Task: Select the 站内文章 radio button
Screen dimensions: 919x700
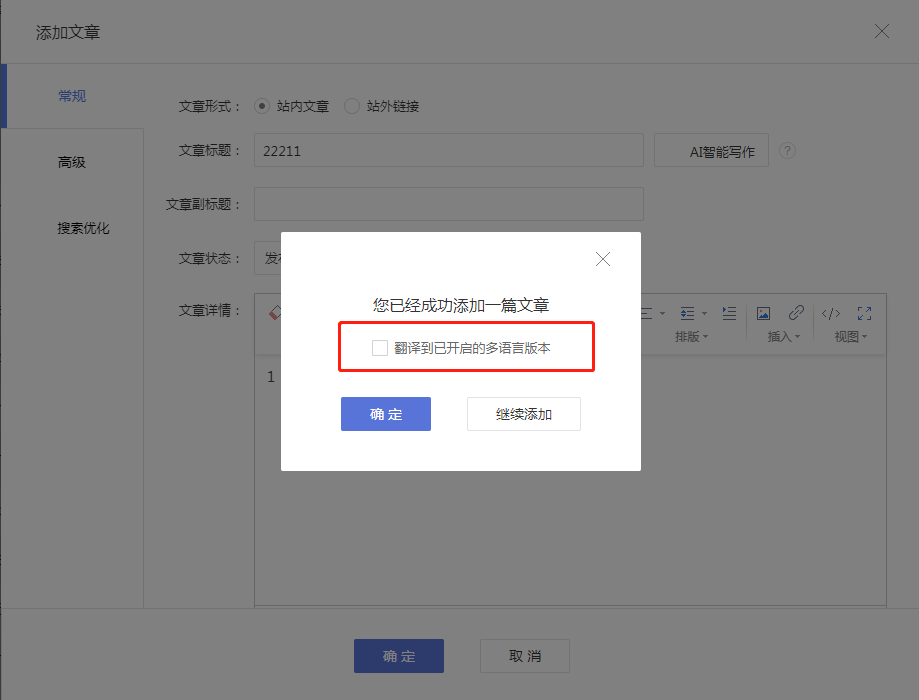Action: [261, 106]
